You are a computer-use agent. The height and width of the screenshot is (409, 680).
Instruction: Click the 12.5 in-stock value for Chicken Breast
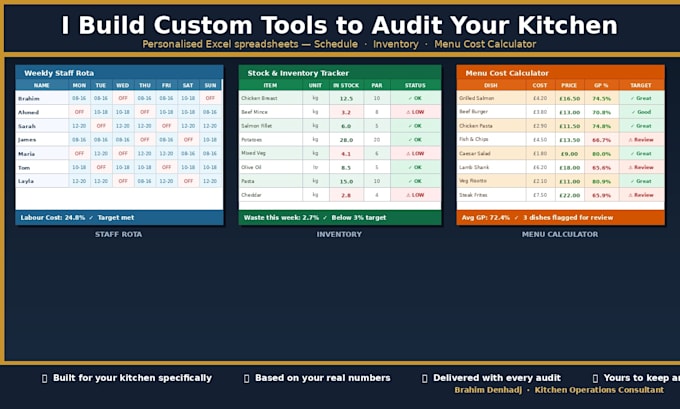tap(346, 98)
